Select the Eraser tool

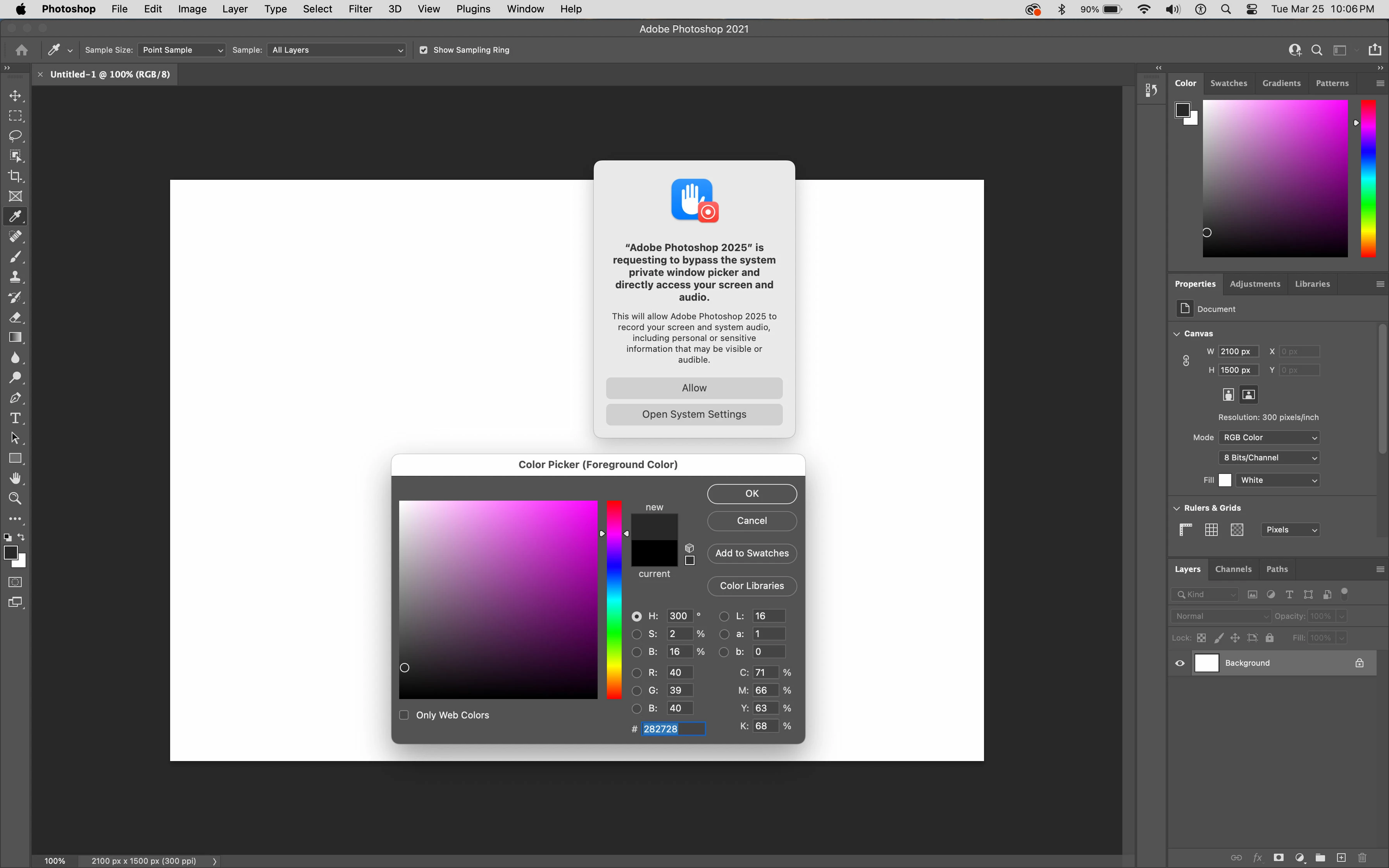coord(16,317)
